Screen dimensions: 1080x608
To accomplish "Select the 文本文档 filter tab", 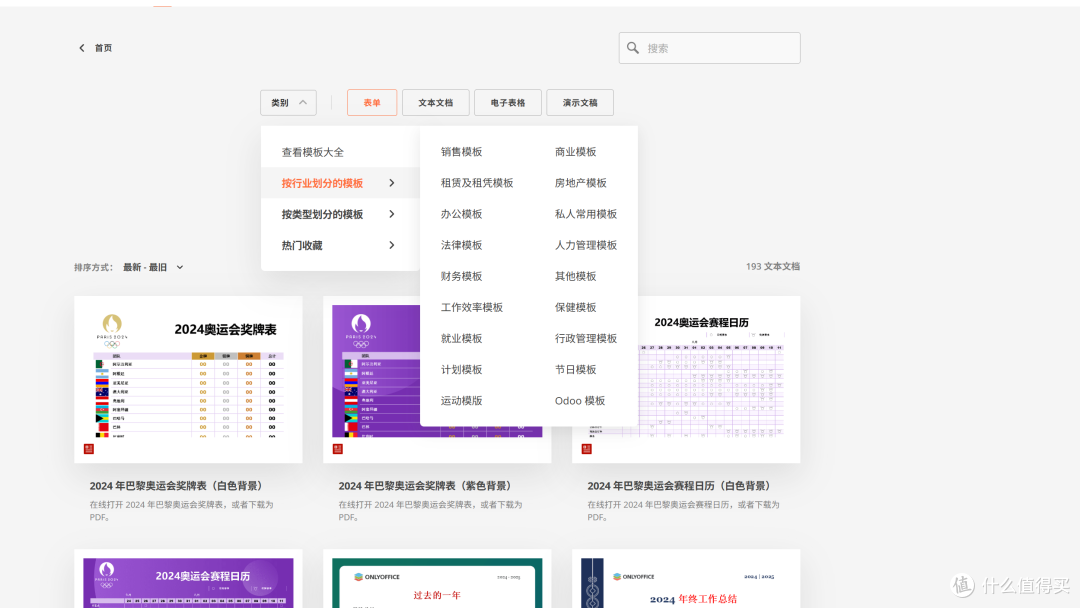I will coord(436,103).
